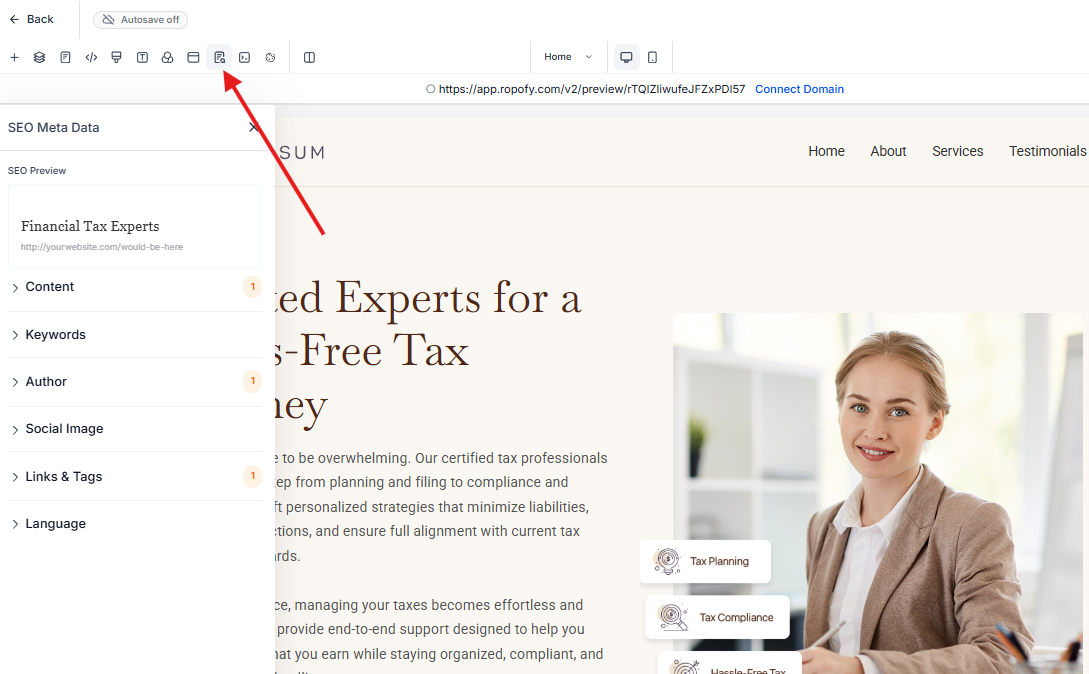Click the cookie icon in toolbar
This screenshot has width=1089, height=674.
click(270, 58)
